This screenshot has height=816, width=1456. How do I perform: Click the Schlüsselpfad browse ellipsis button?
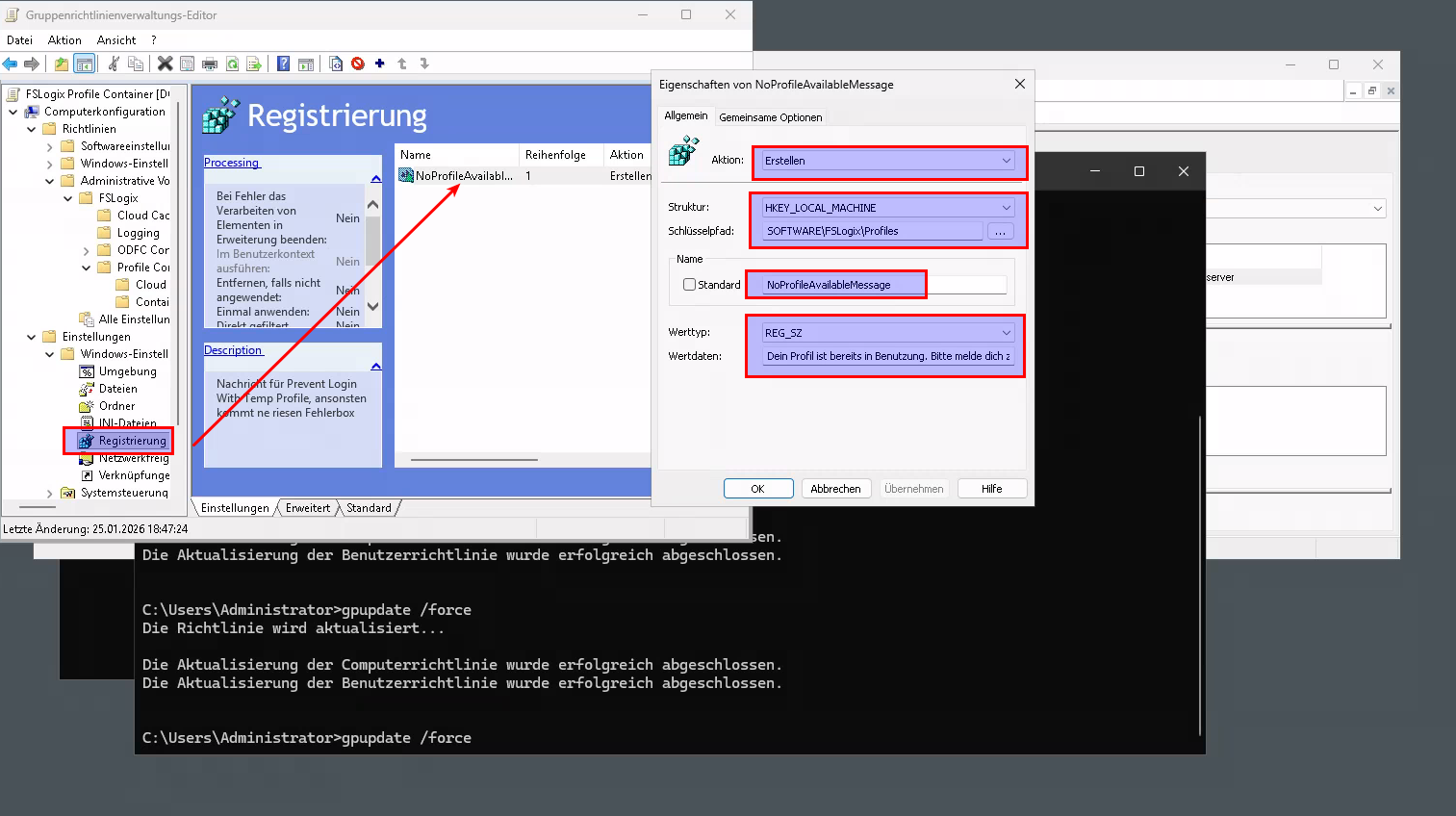point(1000,231)
